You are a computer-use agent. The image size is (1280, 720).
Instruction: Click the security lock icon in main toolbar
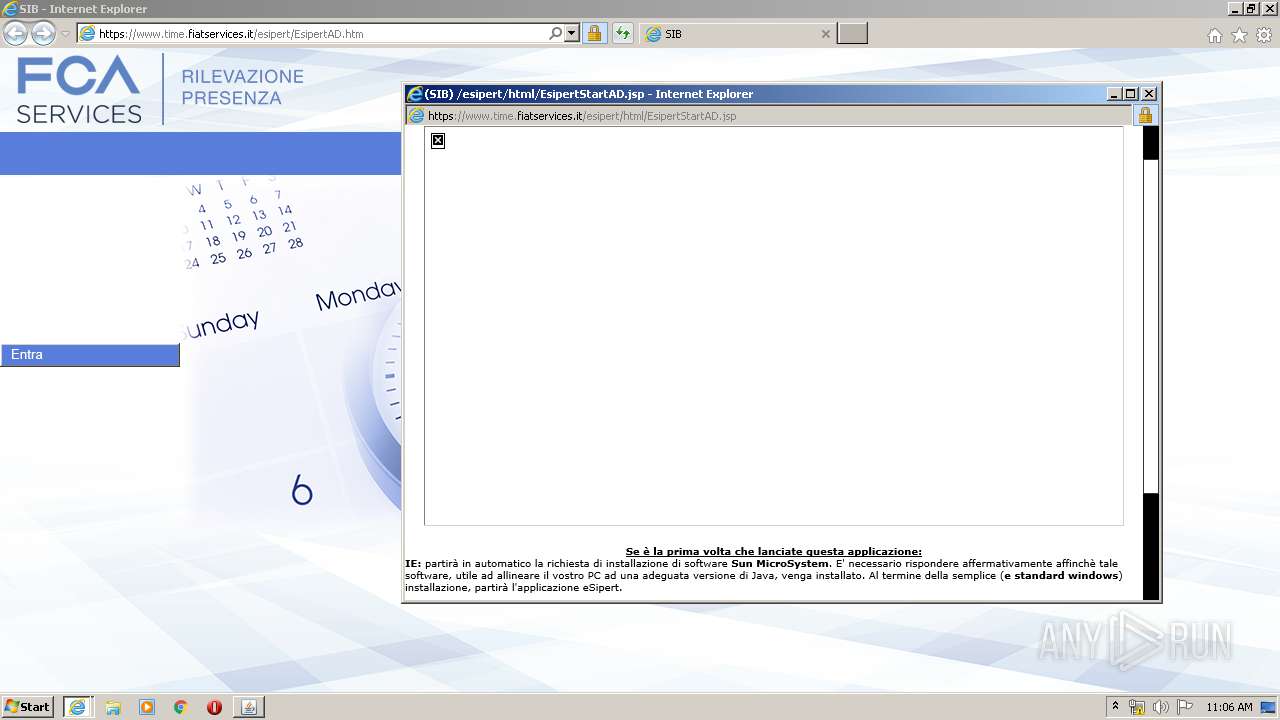click(x=594, y=34)
